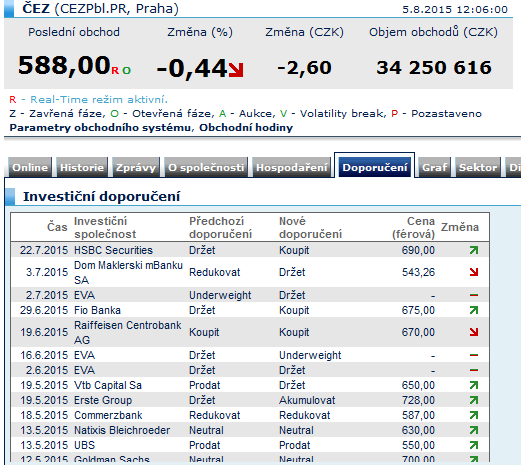
Task: Select the Commerzbank company name
Action: [108, 415]
